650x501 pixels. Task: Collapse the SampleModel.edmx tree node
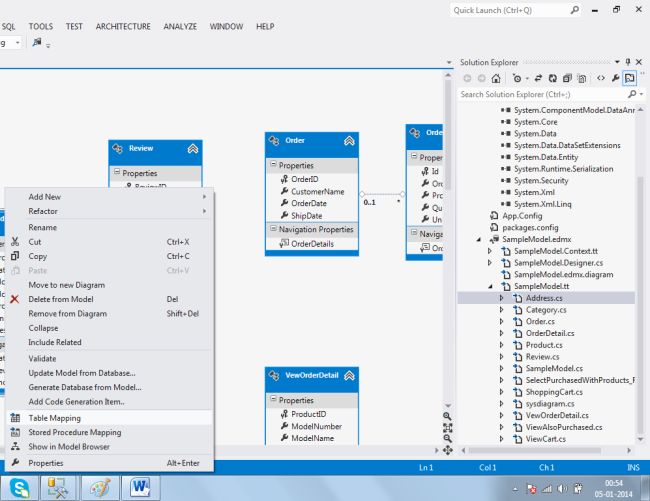[x=479, y=240]
